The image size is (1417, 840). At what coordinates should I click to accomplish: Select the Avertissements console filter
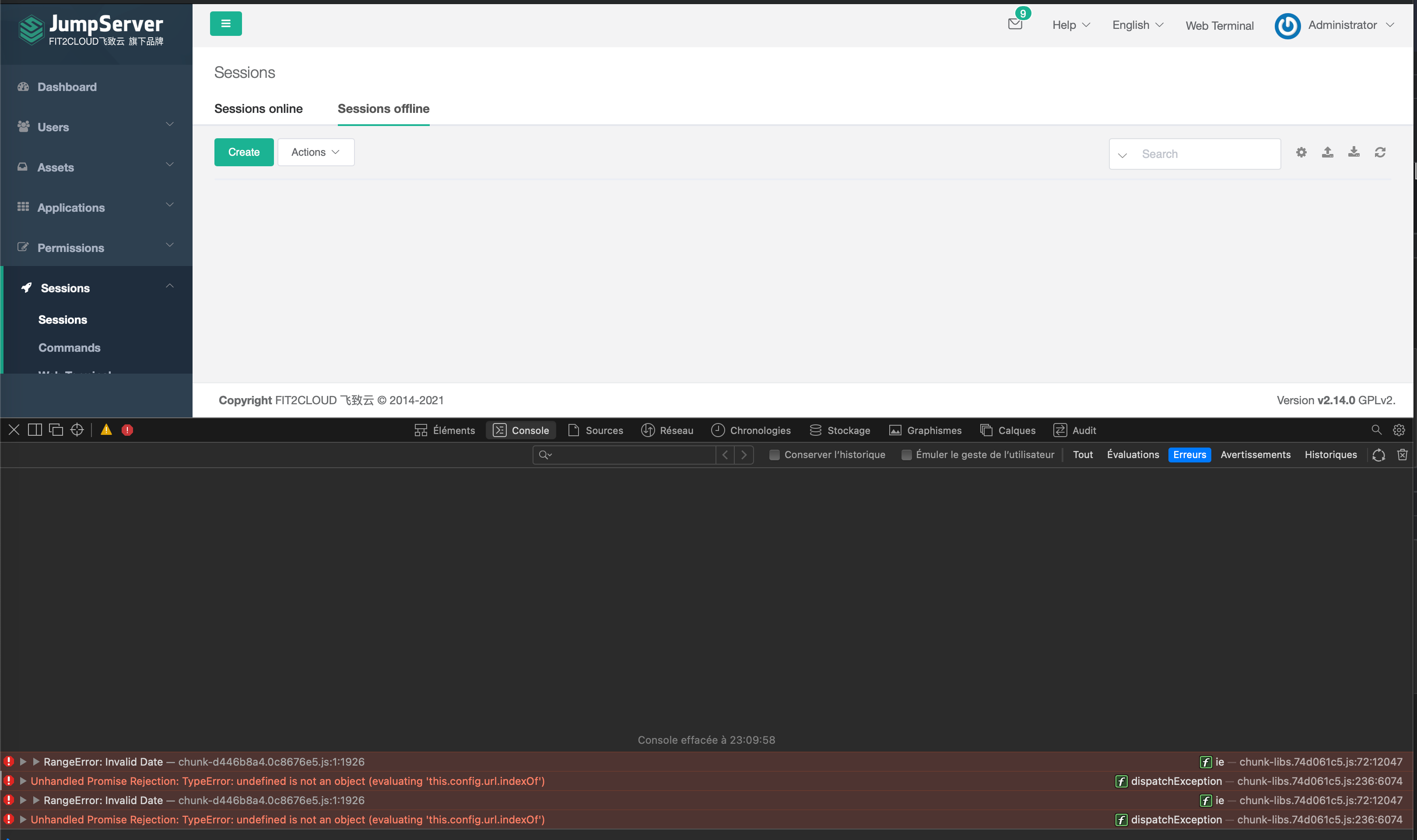tap(1255, 455)
